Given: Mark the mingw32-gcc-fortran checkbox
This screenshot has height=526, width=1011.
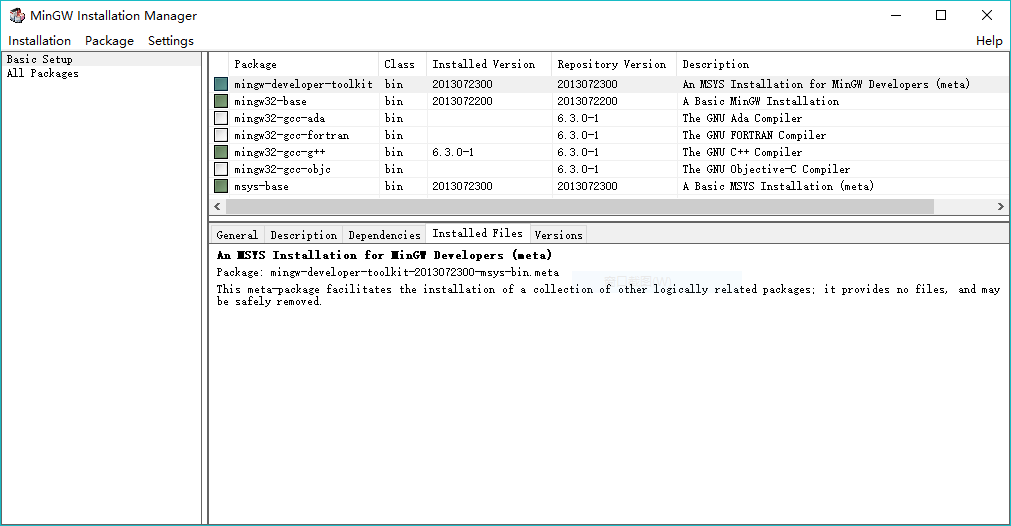Looking at the screenshot, I should pyautogui.click(x=221, y=135).
